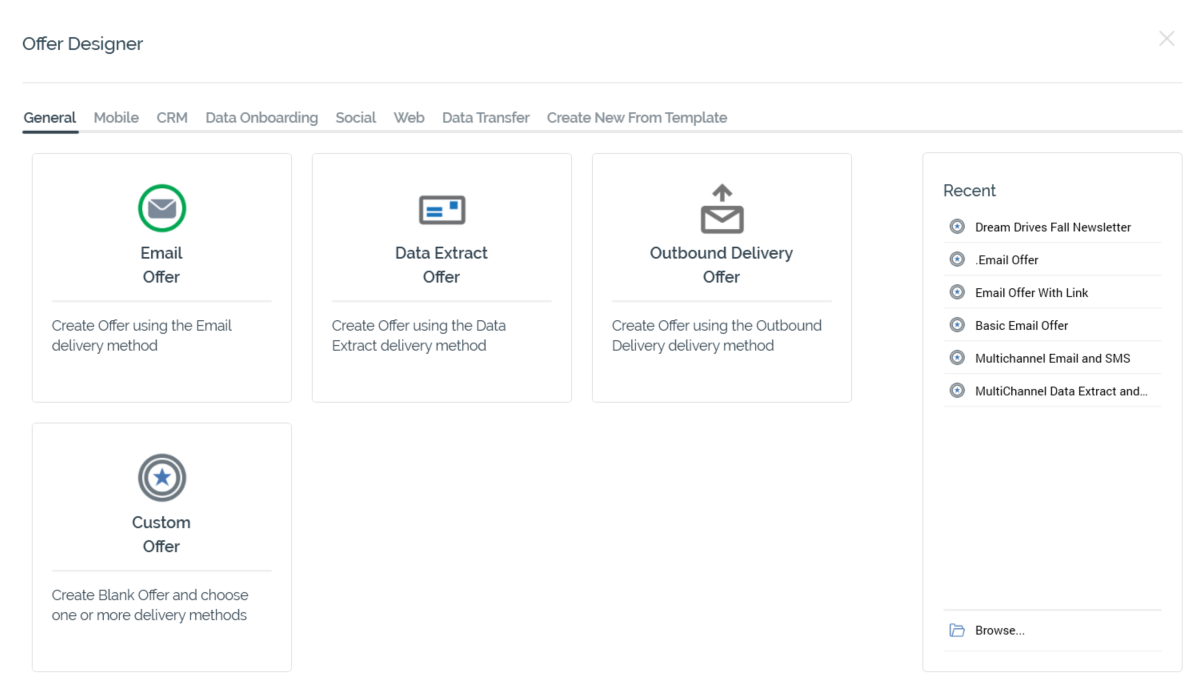1201x694 pixels.
Task: Open recent item .Email Offer
Action: tap(1006, 260)
